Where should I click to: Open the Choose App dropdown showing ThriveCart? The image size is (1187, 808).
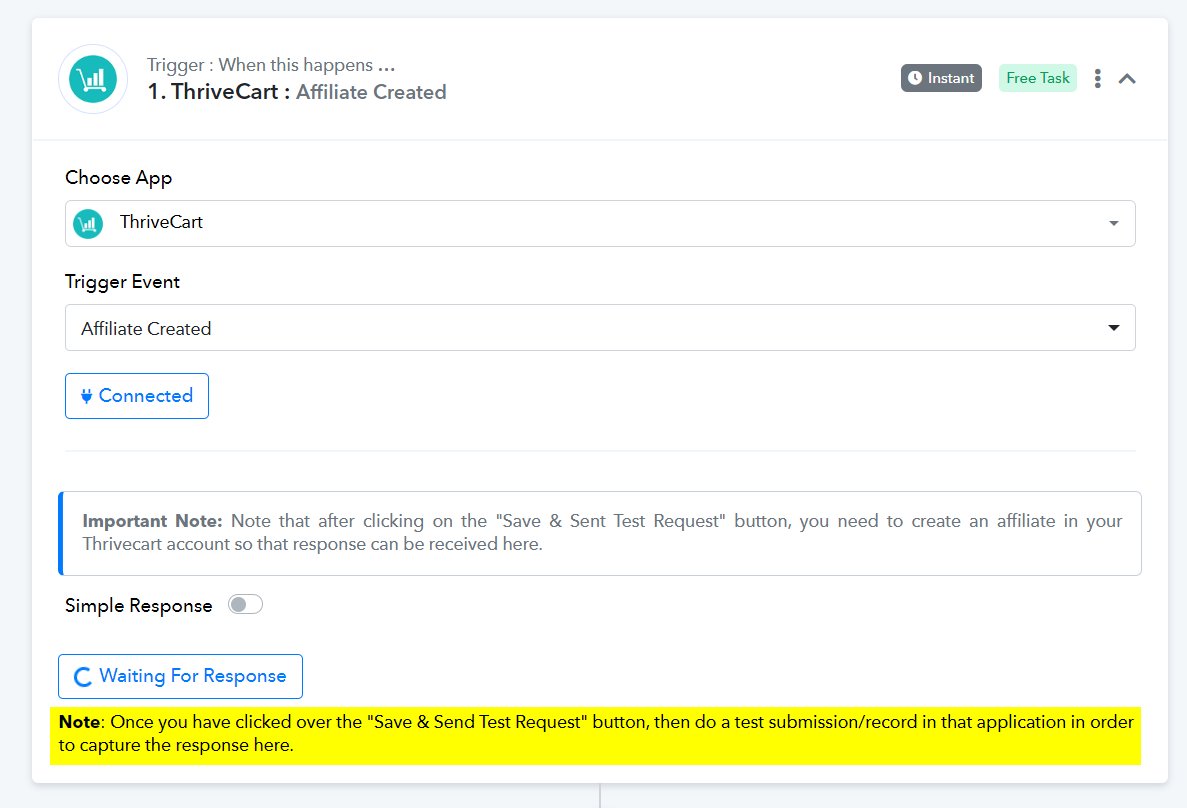[x=600, y=223]
